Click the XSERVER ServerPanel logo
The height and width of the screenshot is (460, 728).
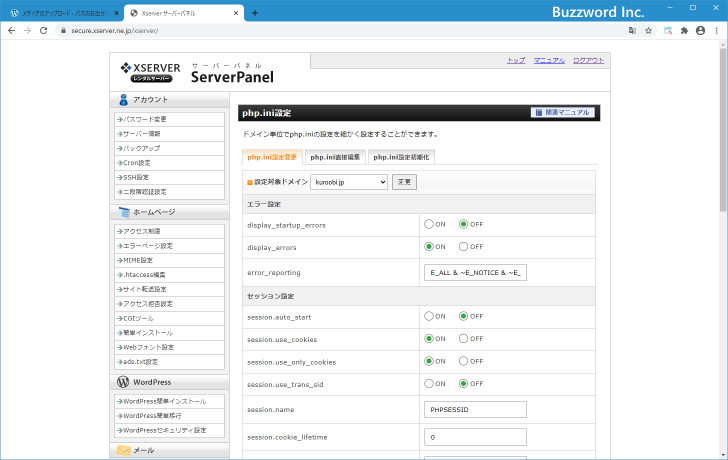pyautogui.click(x=196, y=71)
